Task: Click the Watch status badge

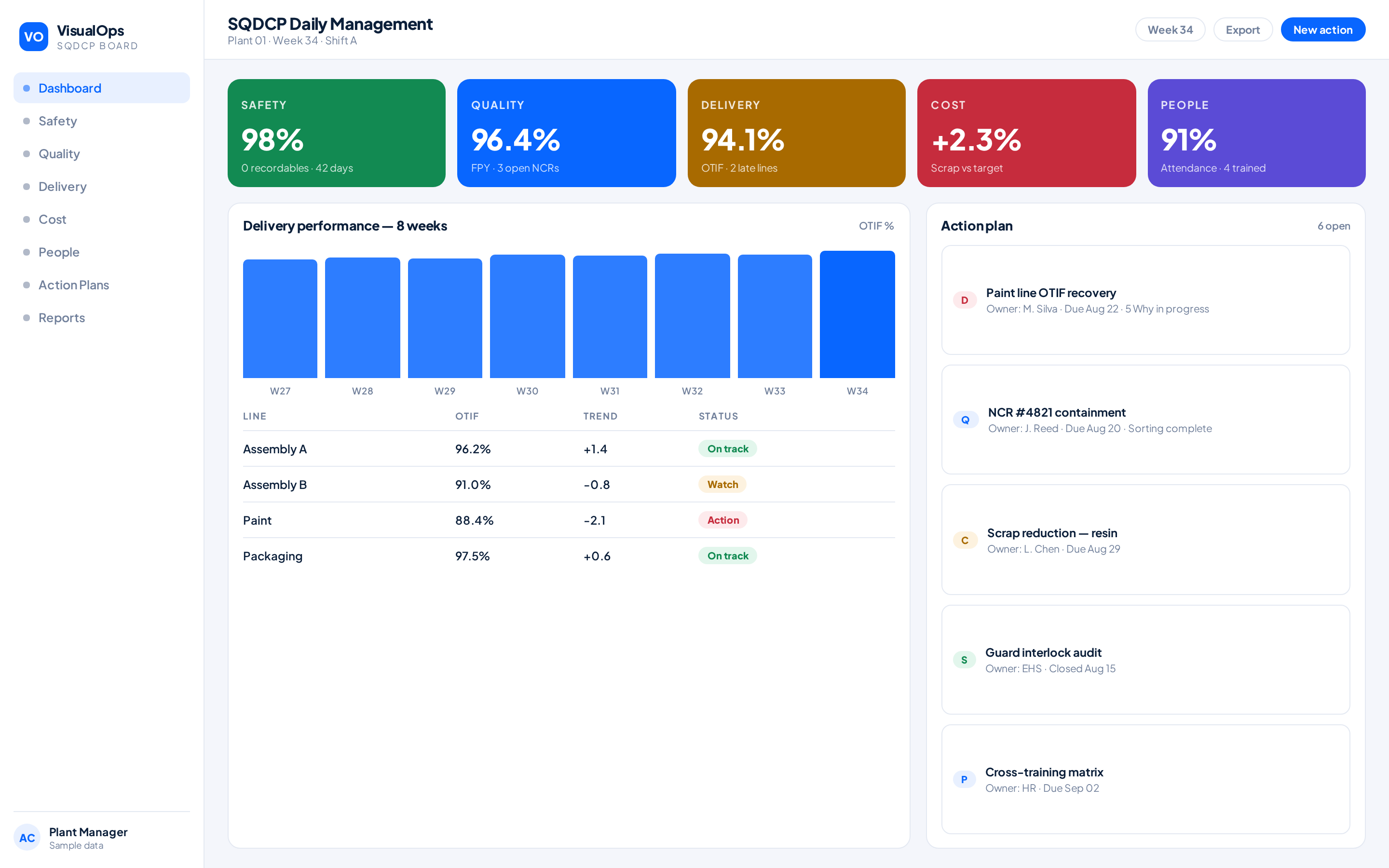Action: click(x=722, y=485)
